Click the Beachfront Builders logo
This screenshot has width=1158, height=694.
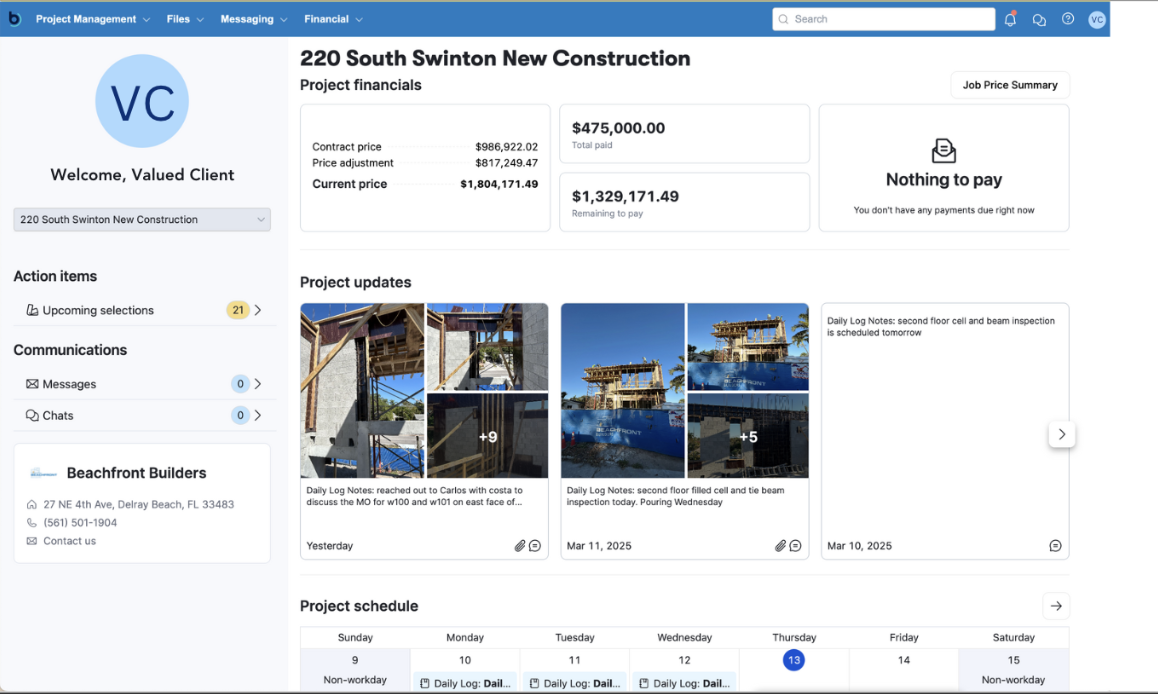click(x=43, y=473)
